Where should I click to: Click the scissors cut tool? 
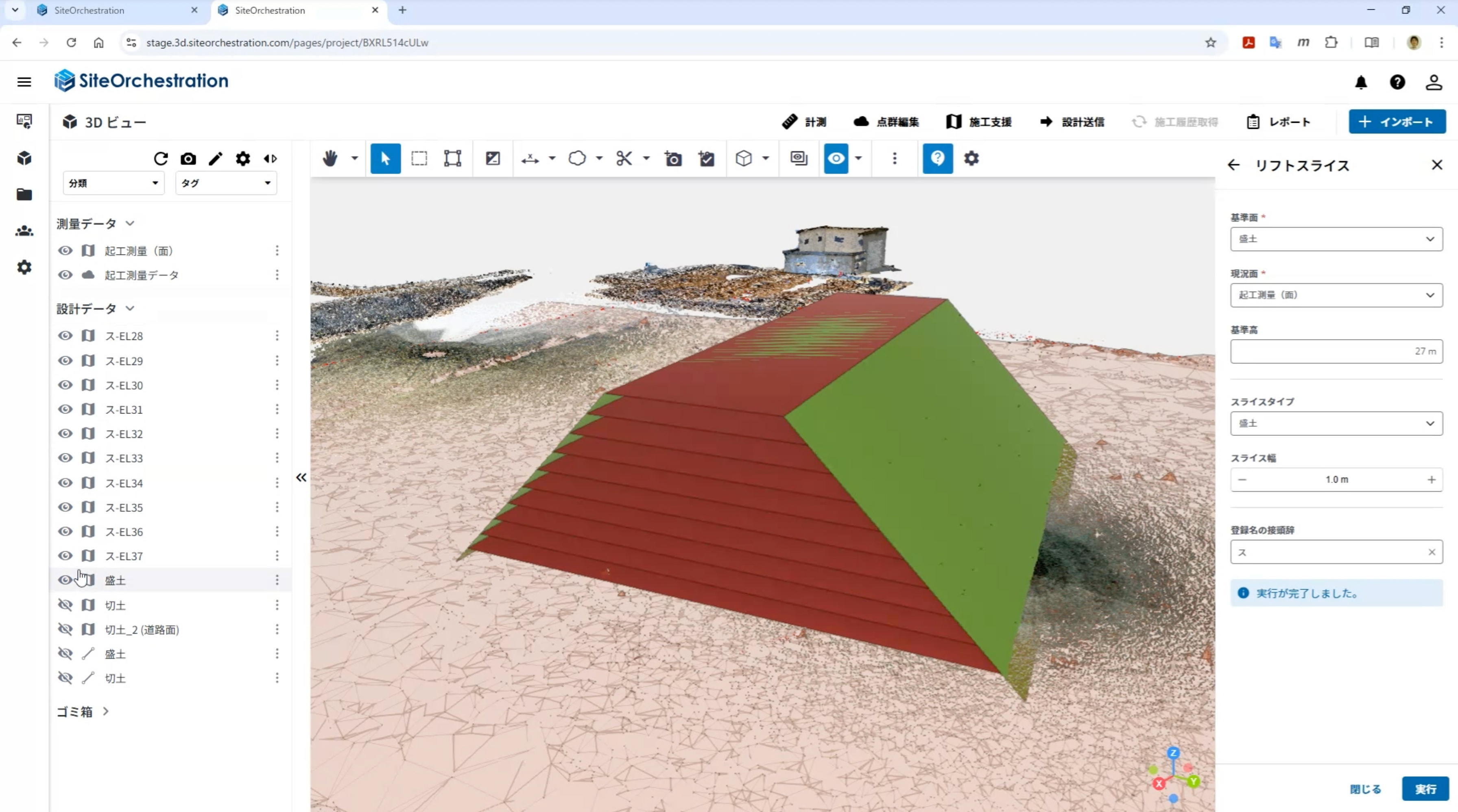pyautogui.click(x=624, y=159)
